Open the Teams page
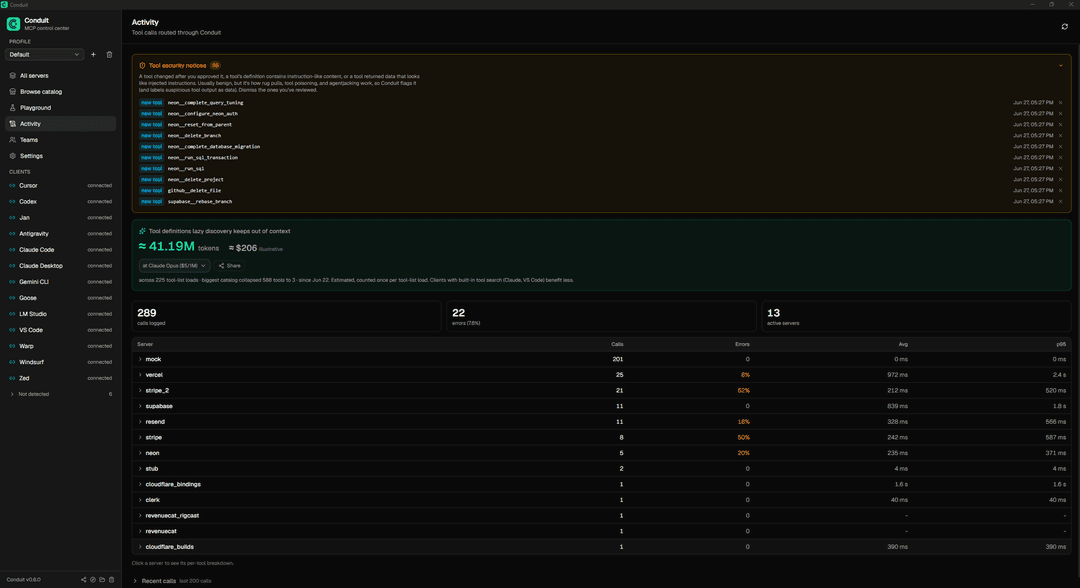Screen dimensions: 1080x588 pyautogui.click(x=60, y=140)
